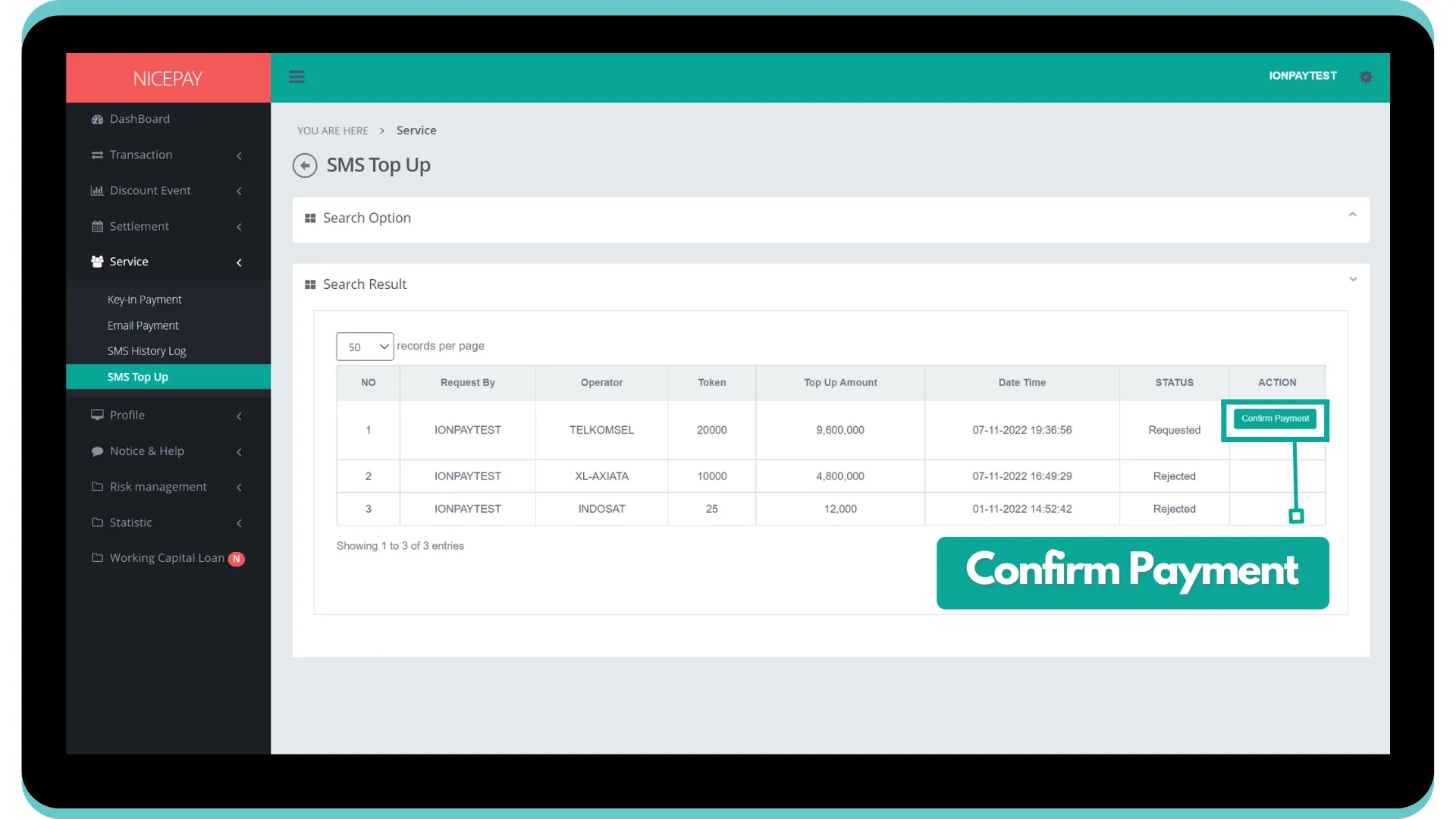1456x819 pixels.
Task: Expand the Profile chevron
Action: [x=239, y=416]
